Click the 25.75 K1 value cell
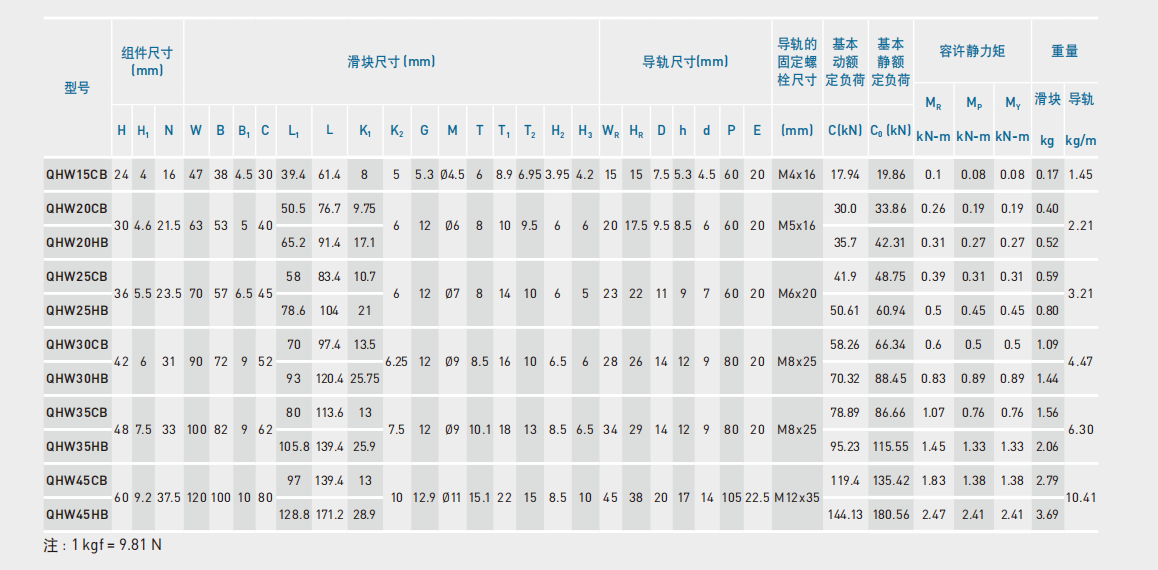Image resolution: width=1158 pixels, height=570 pixels. click(x=365, y=379)
